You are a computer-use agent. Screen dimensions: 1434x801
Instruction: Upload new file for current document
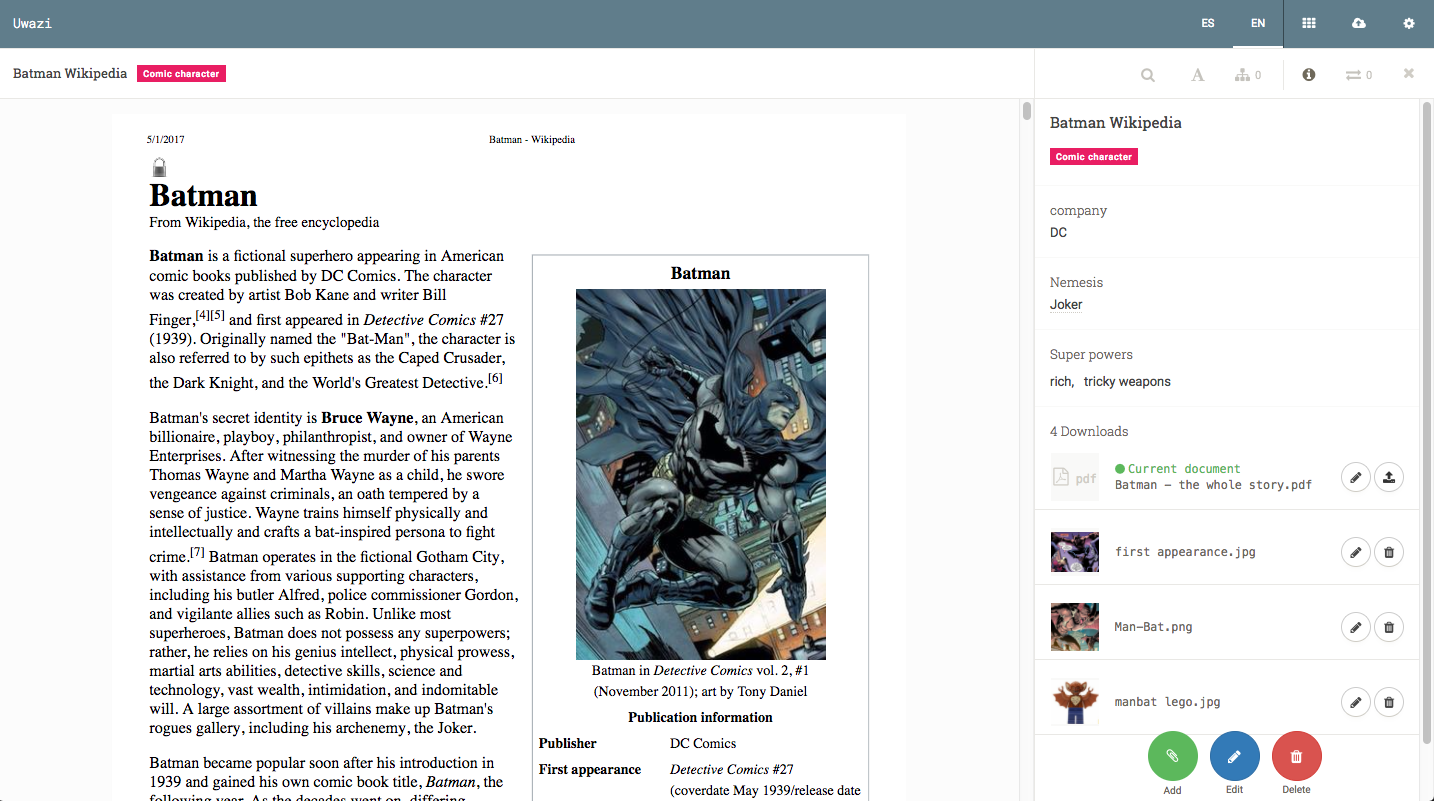(x=1389, y=477)
